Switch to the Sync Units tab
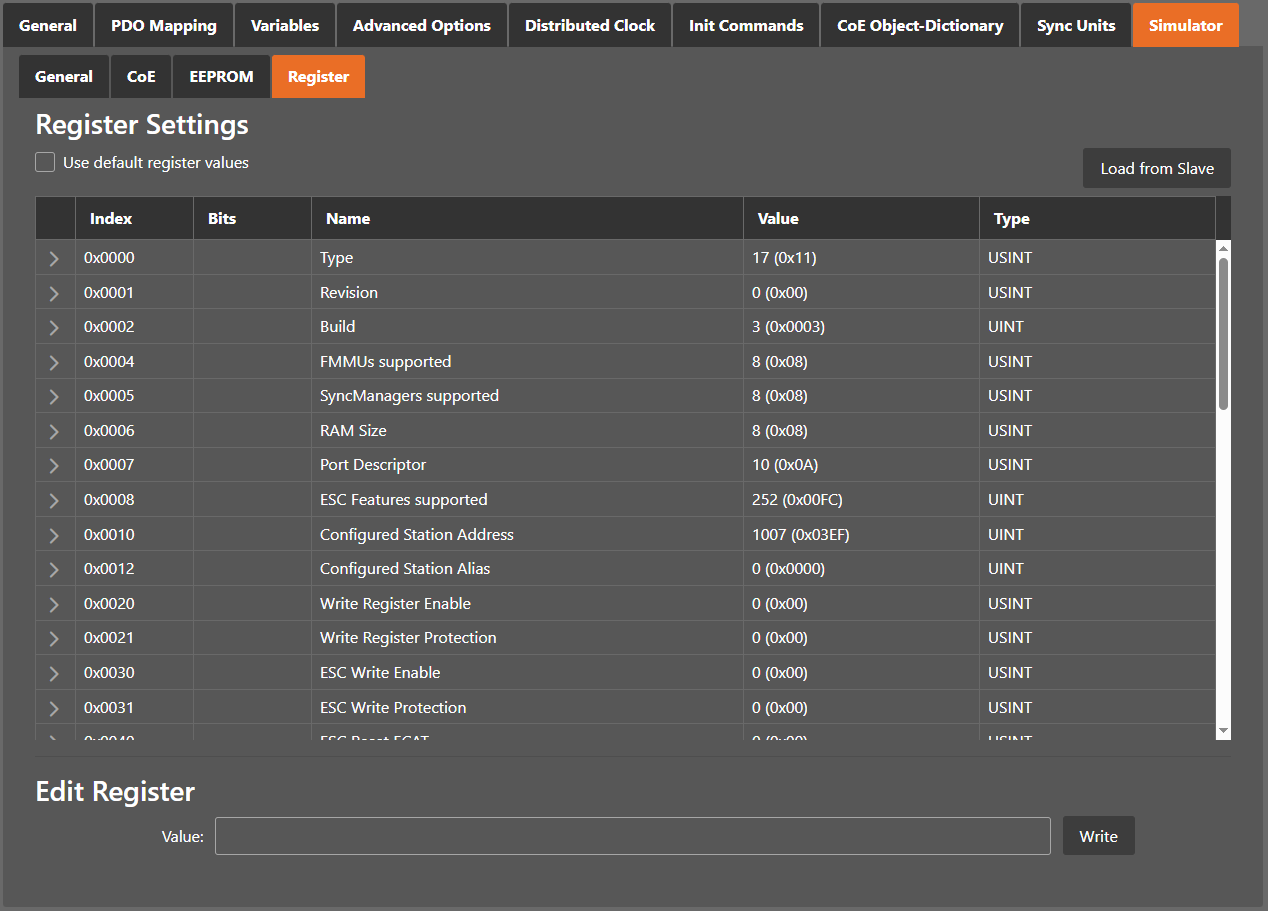 (x=1076, y=25)
